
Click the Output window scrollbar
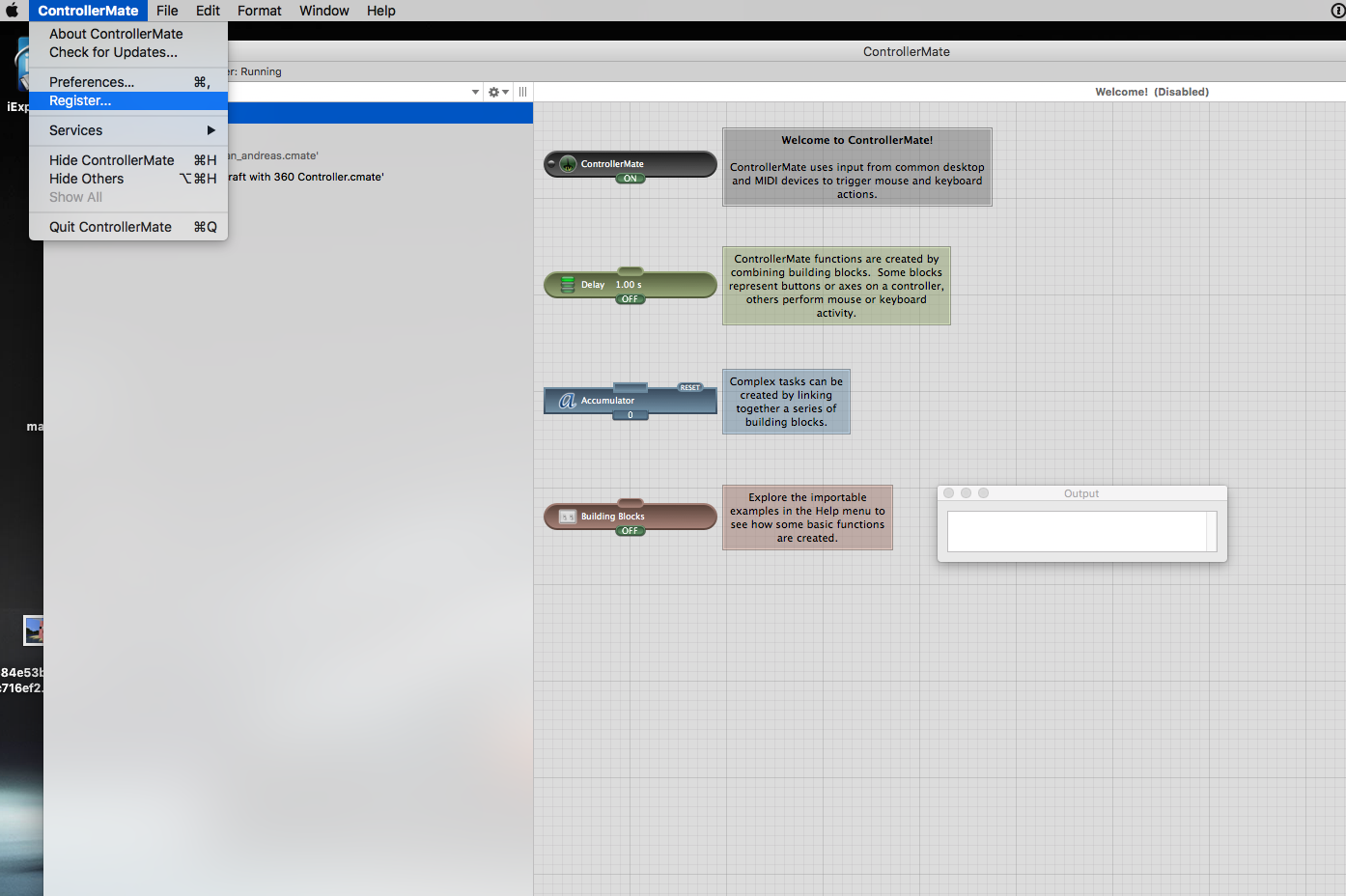1212,531
